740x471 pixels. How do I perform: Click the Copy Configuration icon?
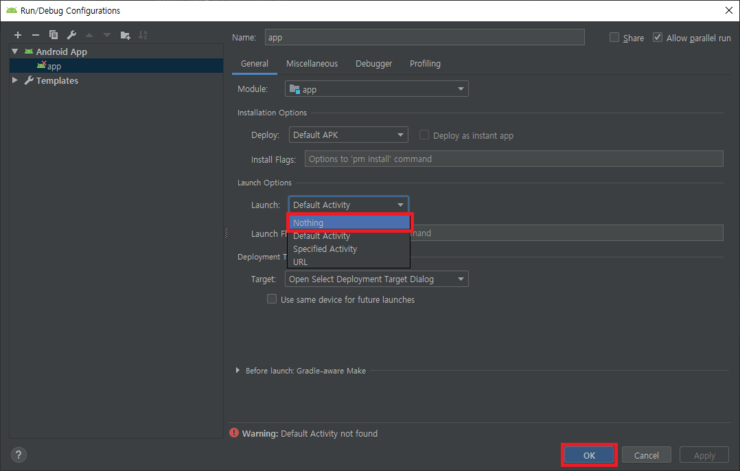tap(53, 35)
